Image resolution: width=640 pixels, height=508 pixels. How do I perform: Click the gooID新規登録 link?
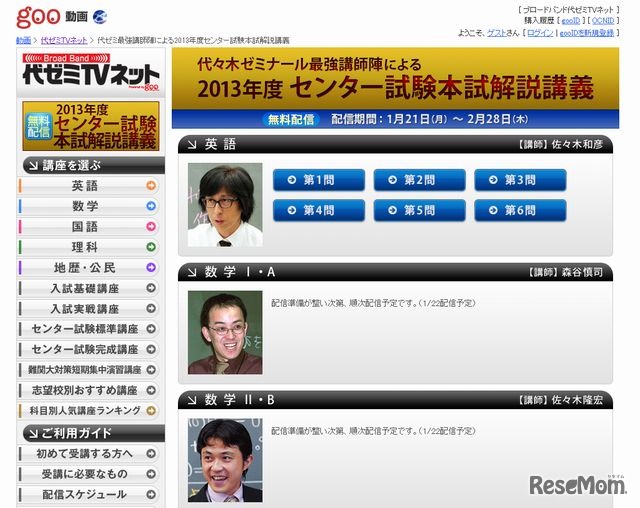pos(587,33)
